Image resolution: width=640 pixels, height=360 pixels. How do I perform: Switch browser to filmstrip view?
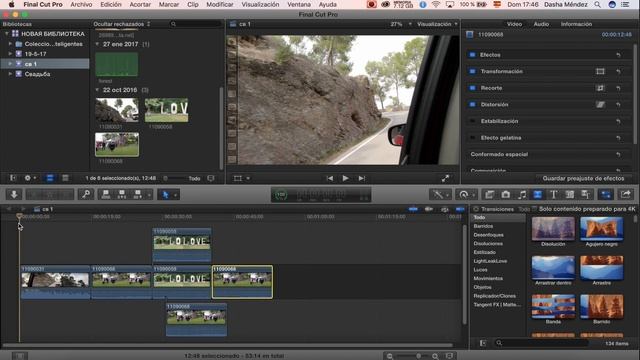pyautogui.click(x=50, y=178)
